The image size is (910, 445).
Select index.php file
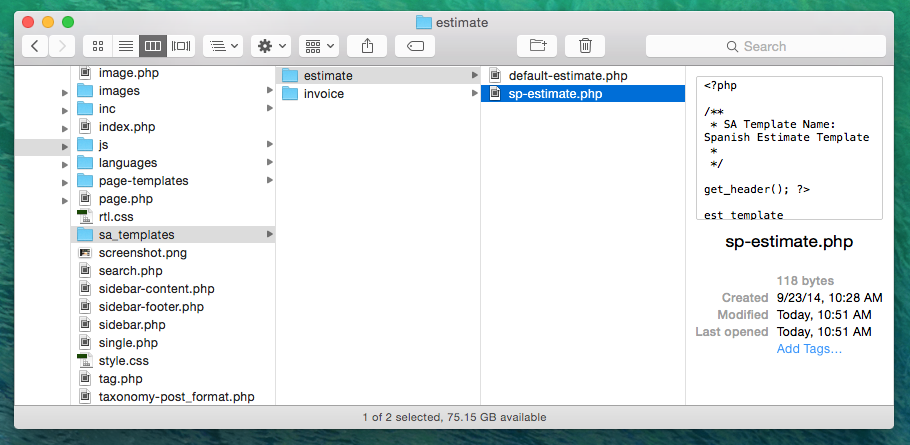click(x=173, y=126)
